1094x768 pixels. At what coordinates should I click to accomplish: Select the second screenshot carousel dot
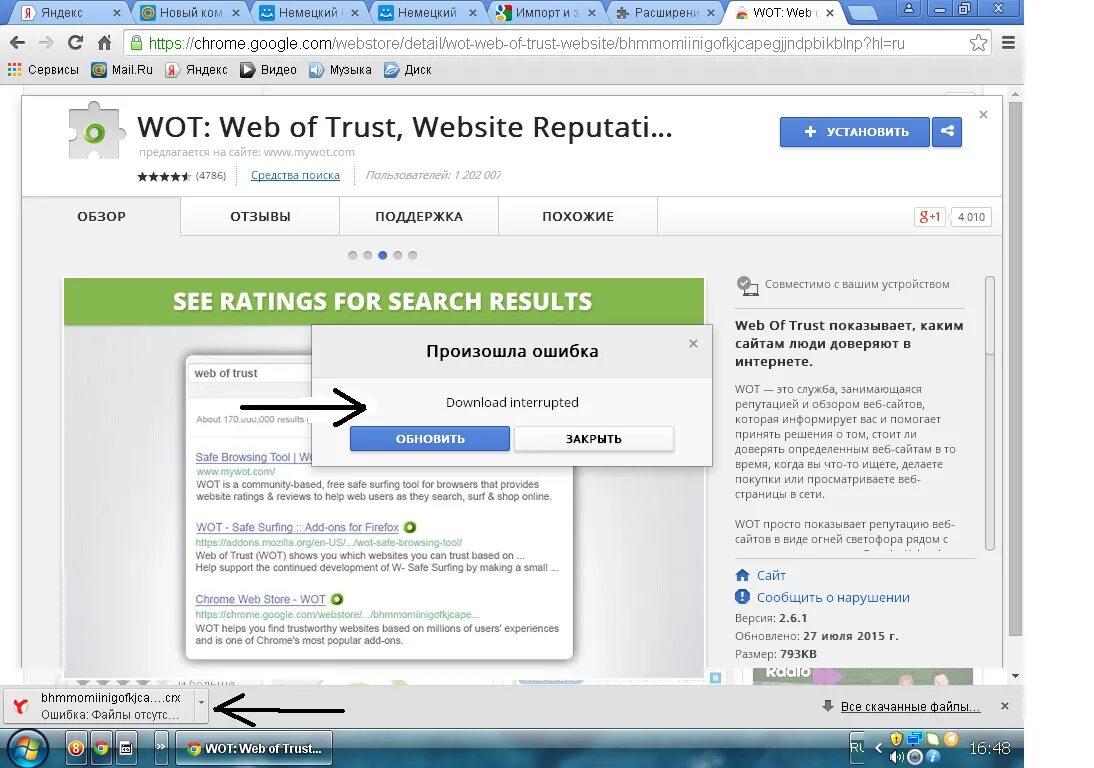[x=368, y=255]
